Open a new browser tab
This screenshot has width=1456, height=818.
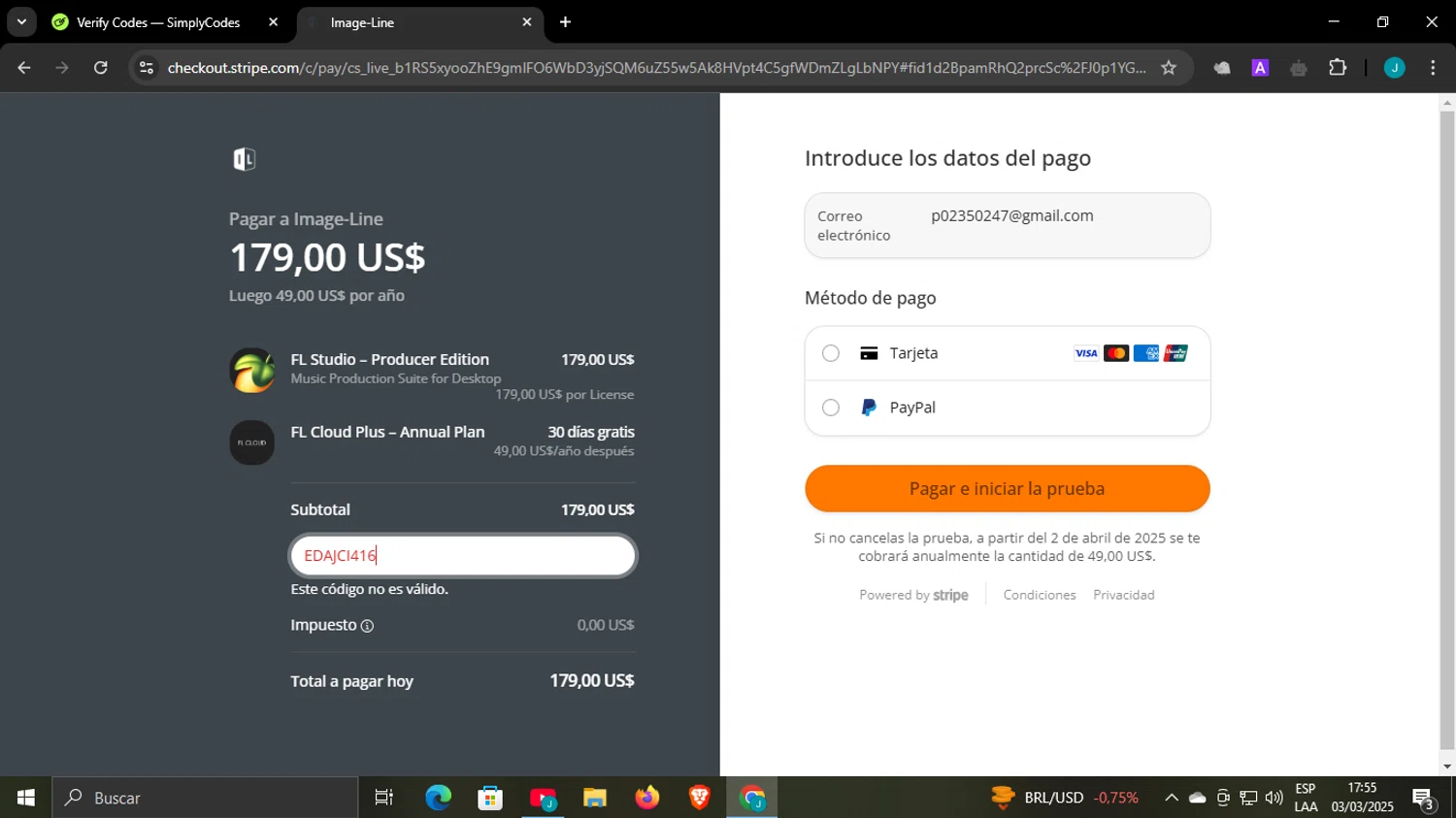tap(565, 21)
